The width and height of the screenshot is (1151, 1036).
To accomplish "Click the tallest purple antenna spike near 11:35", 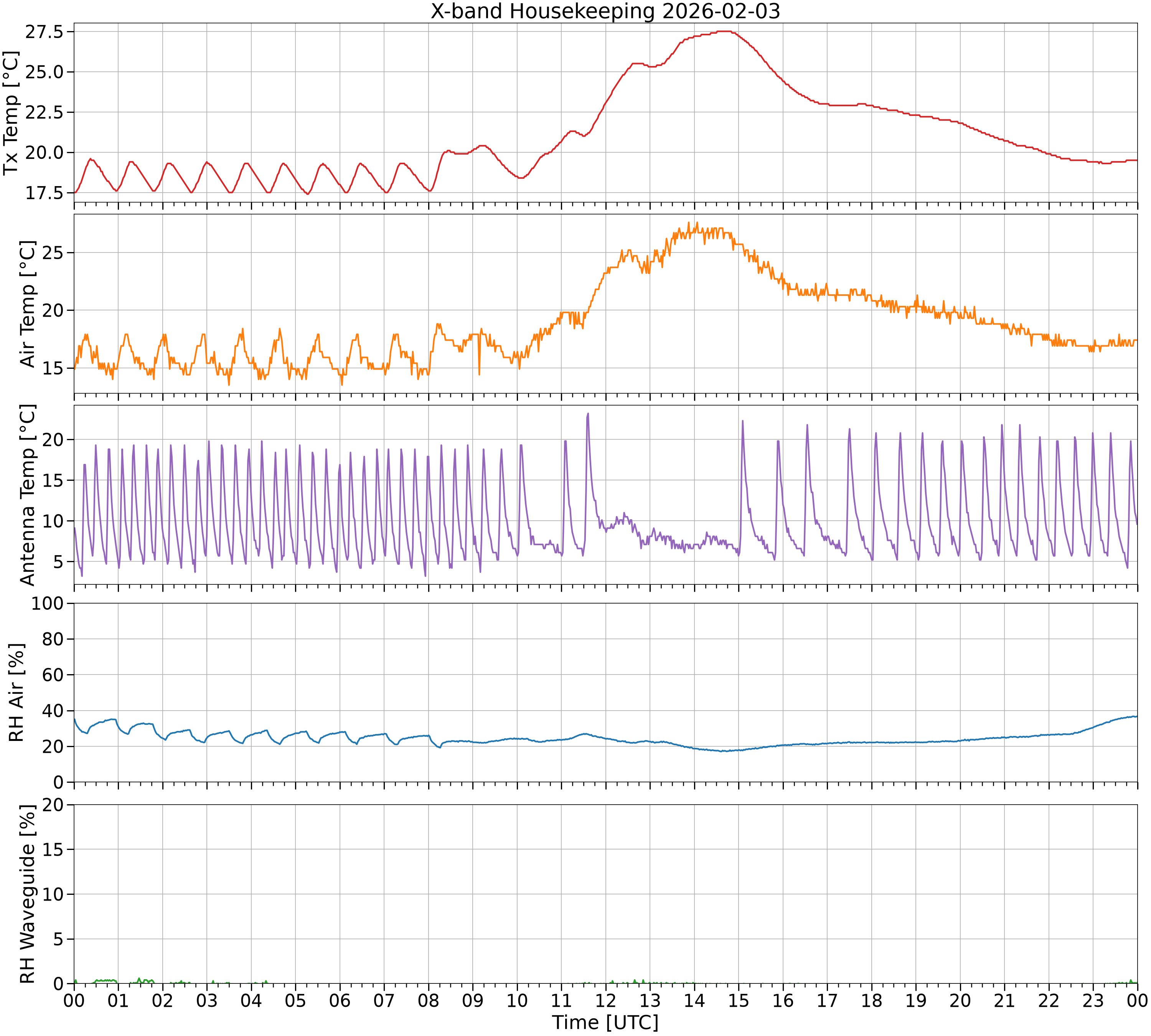I will coord(588,414).
